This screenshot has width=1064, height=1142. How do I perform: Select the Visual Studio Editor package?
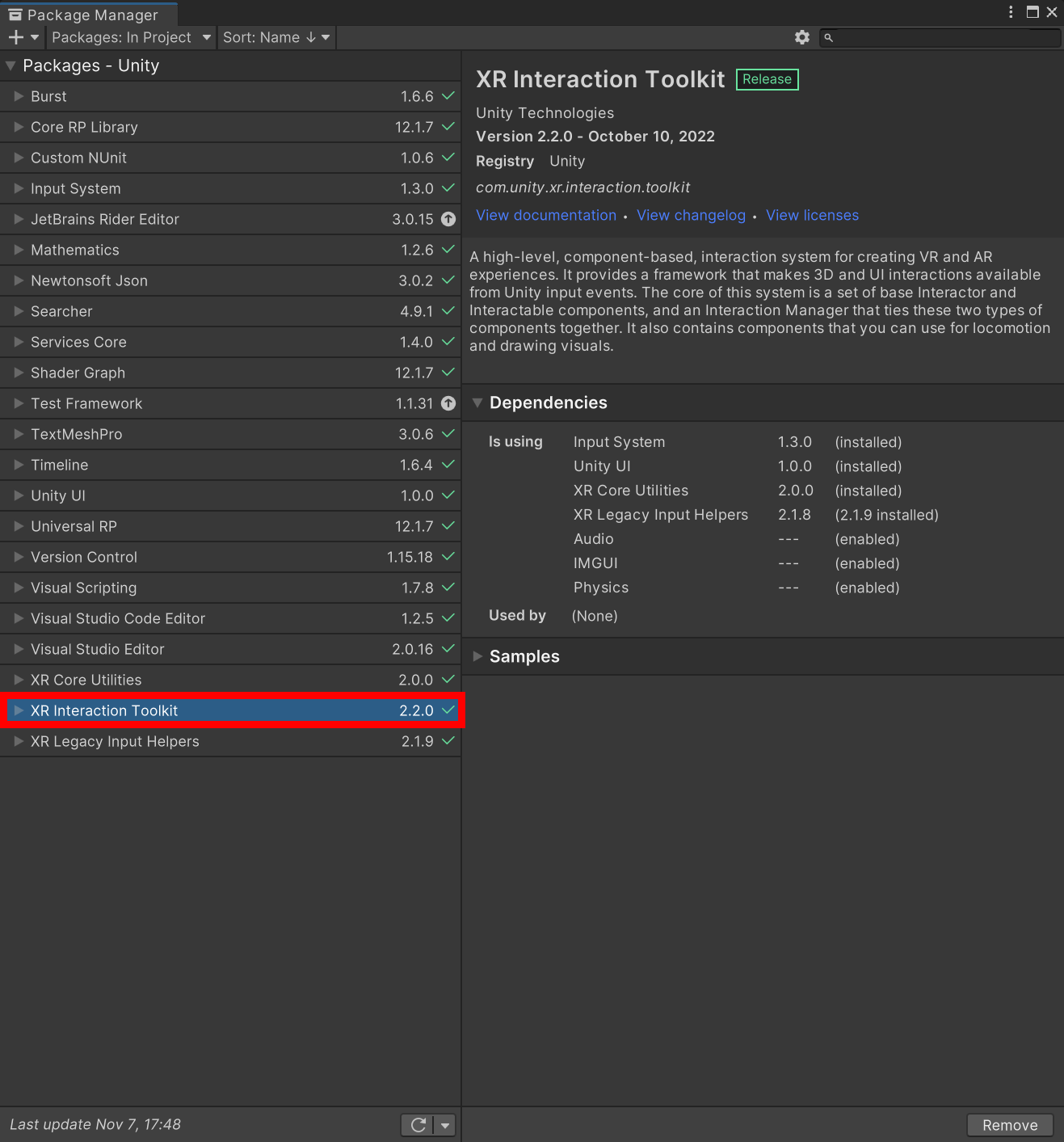(230, 649)
